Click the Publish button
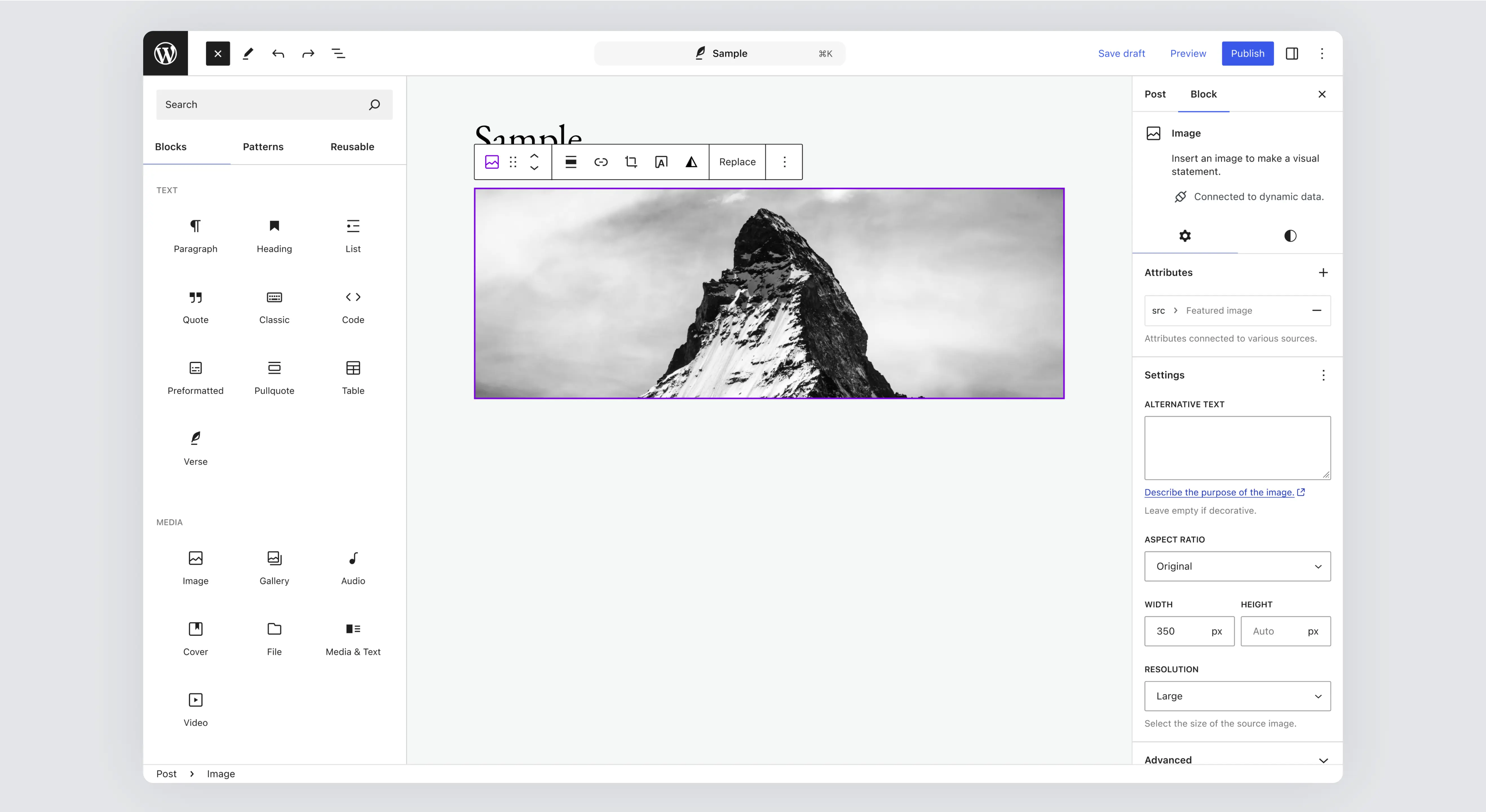 [1247, 54]
